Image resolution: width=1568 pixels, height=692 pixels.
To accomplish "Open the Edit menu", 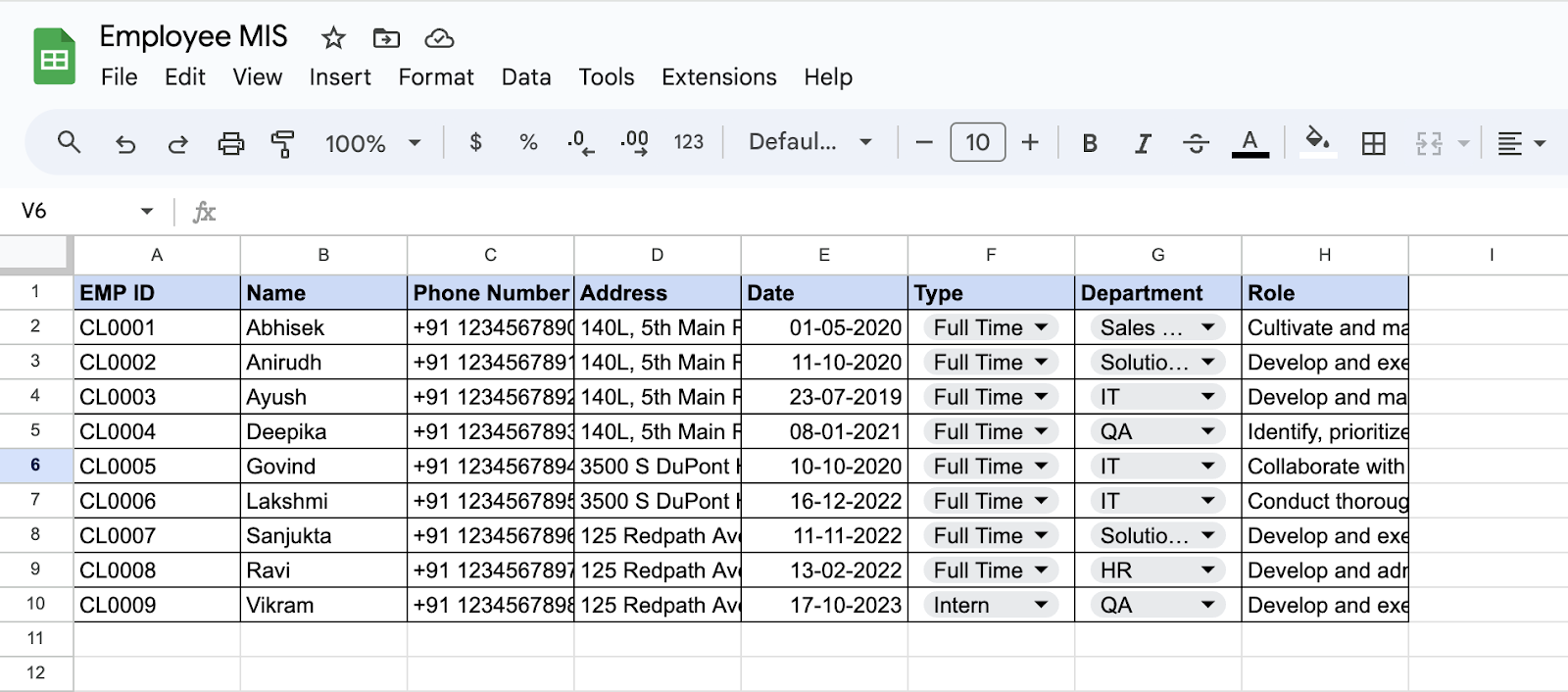I will [x=184, y=77].
